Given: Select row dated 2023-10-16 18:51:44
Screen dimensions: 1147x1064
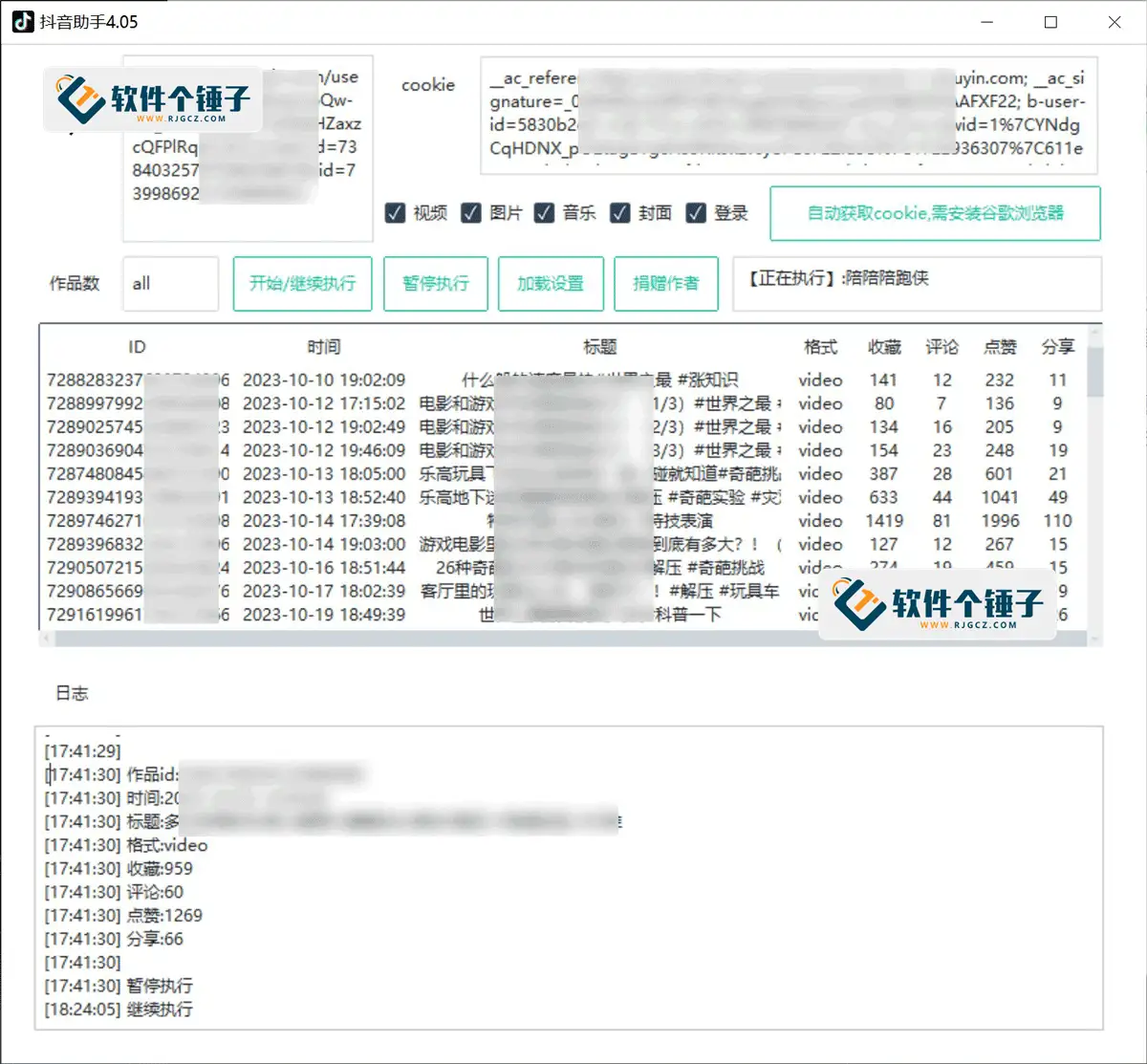Looking at the screenshot, I should coord(564,568).
